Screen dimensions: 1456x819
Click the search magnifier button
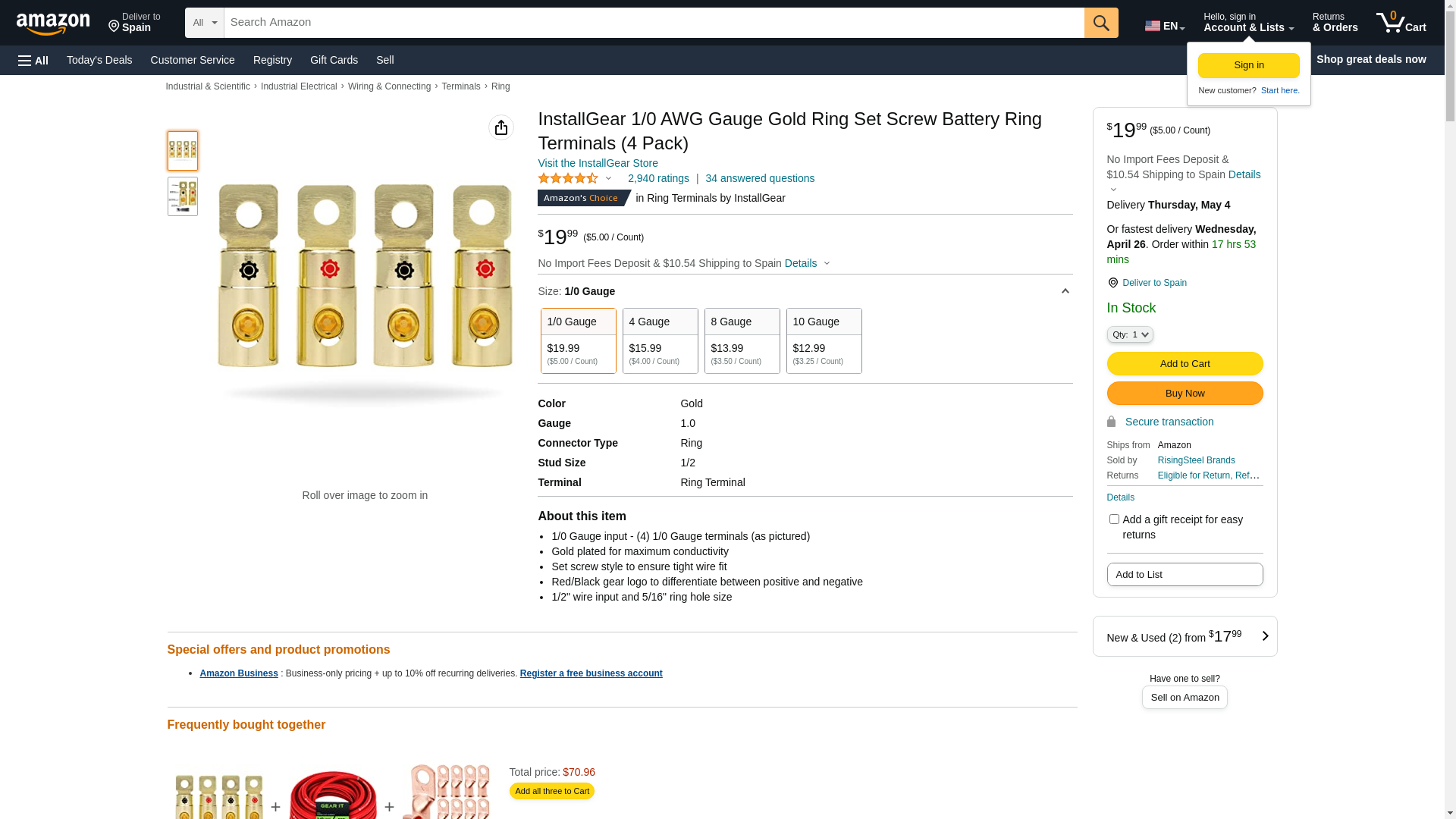1101,23
